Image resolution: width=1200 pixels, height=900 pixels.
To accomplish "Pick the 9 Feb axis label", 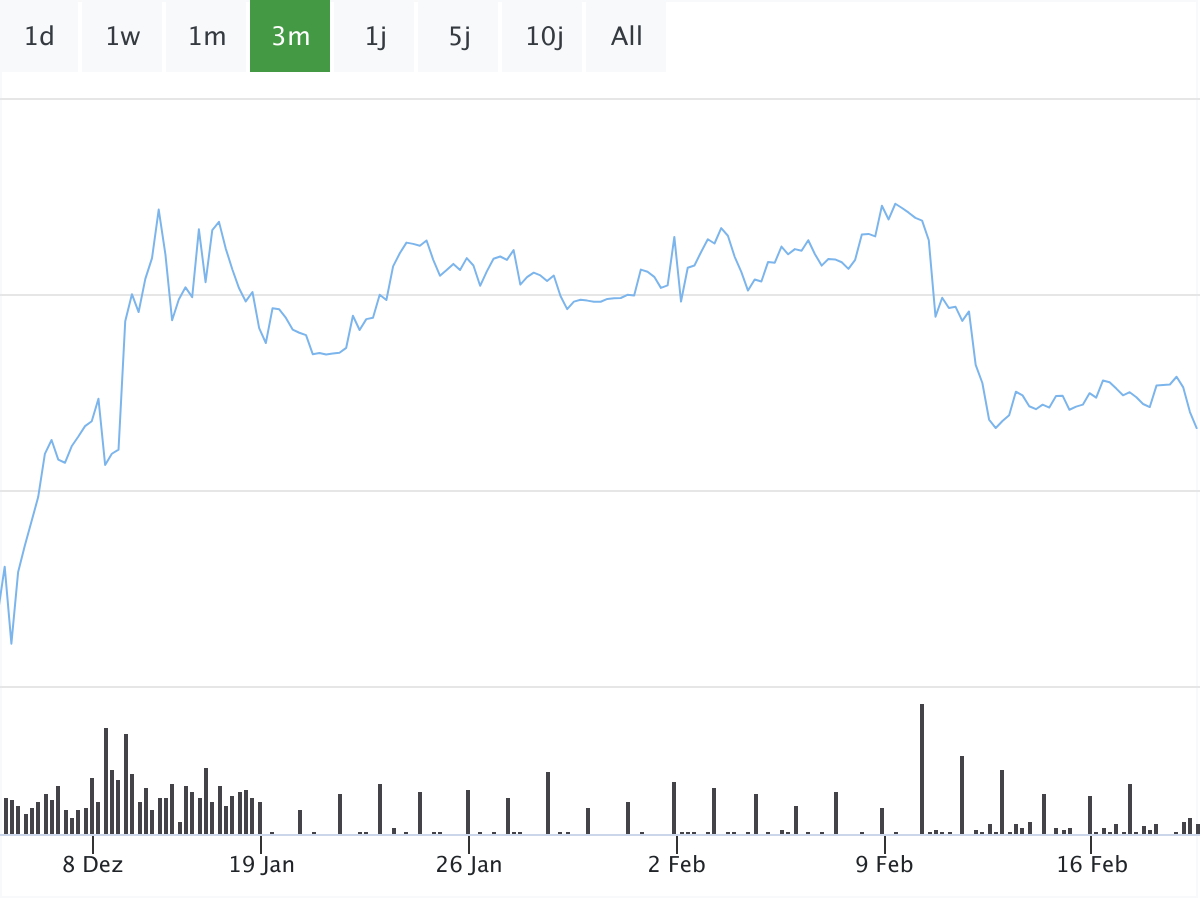I will 885,864.
